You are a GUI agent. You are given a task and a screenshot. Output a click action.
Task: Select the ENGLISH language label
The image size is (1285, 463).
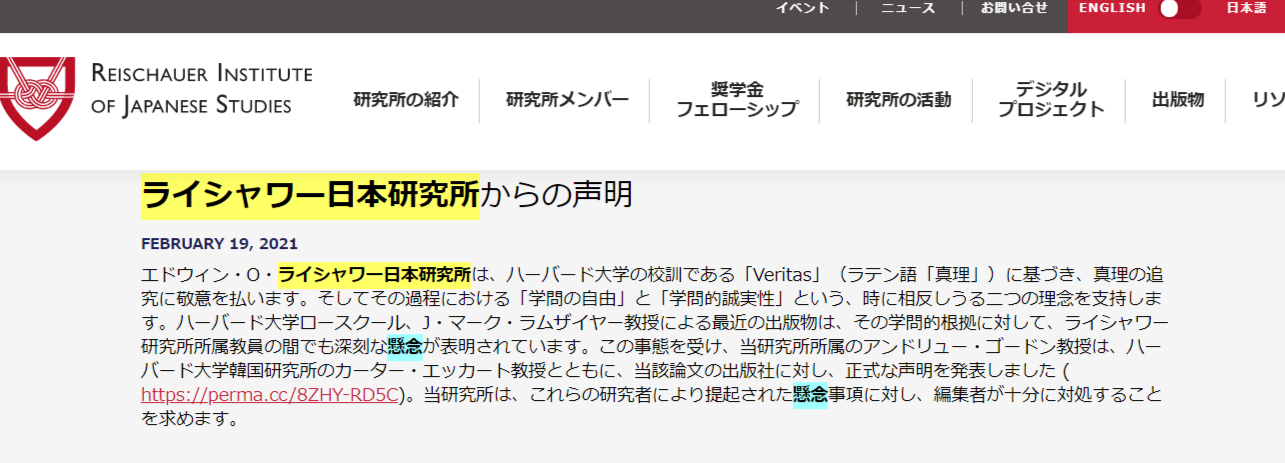pos(1112,8)
